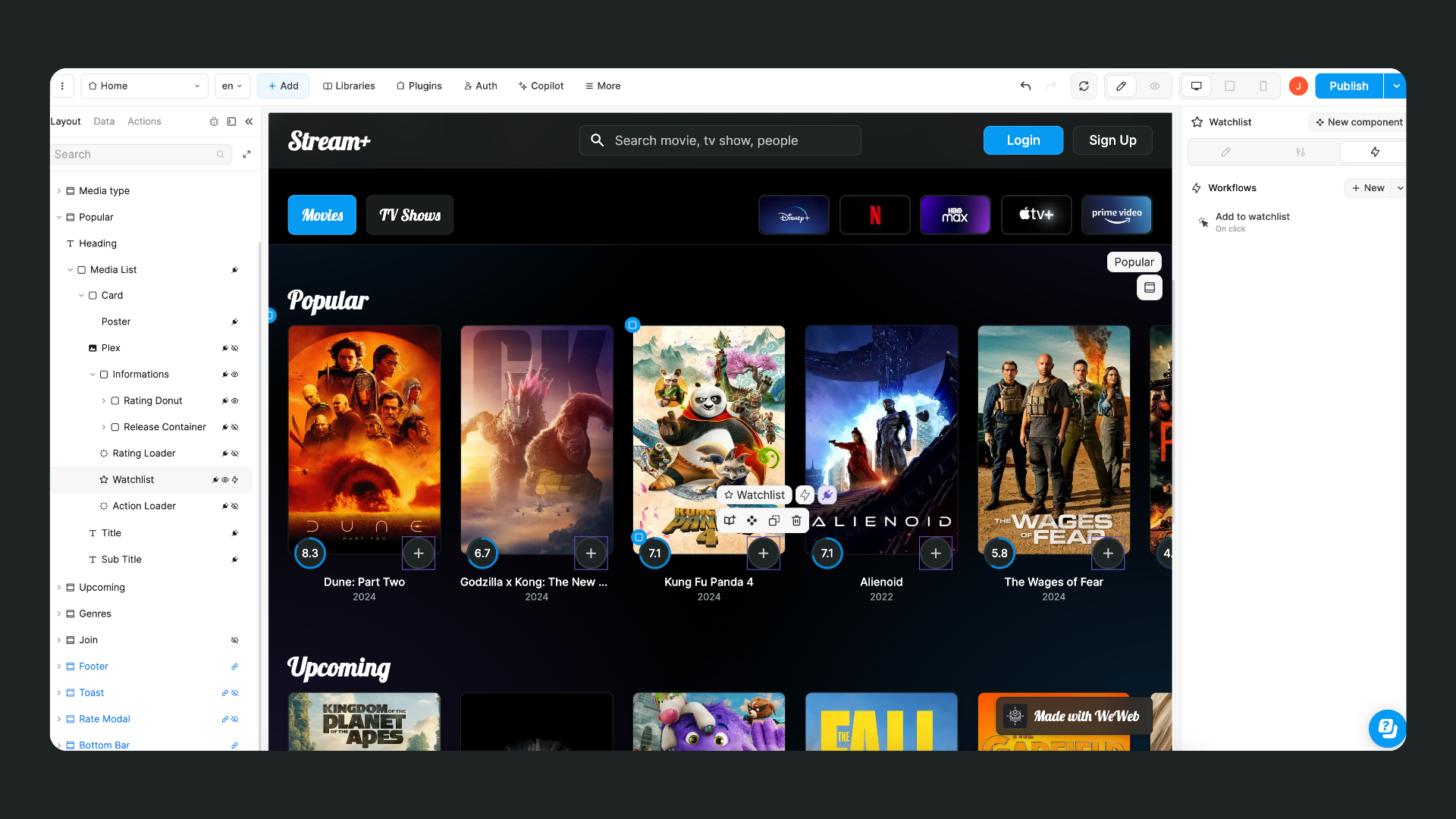
Task: Click the purple plug icon beside the Watchlist element
Action: pos(827,494)
